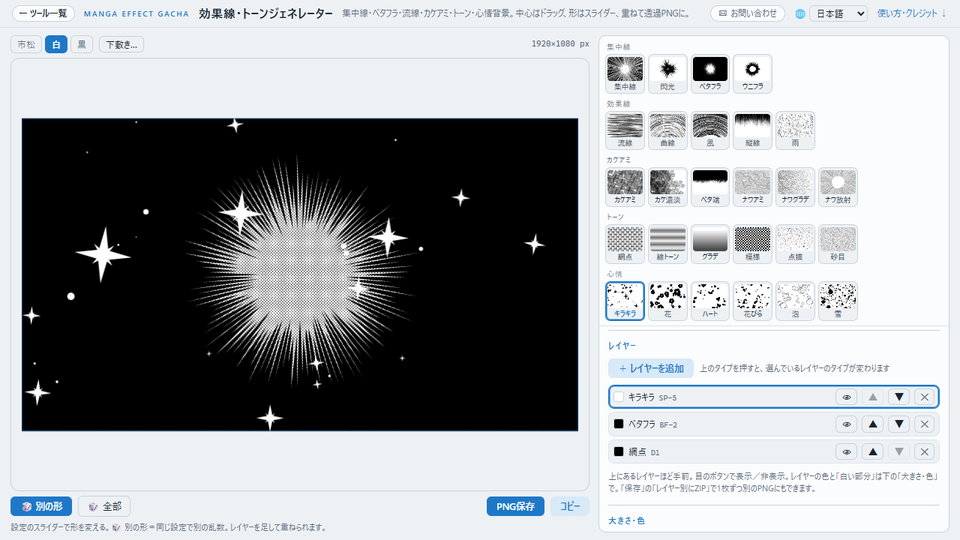This screenshot has height=540, width=960.
Task: Open the 日本語 language dropdown
Action: (838, 13)
